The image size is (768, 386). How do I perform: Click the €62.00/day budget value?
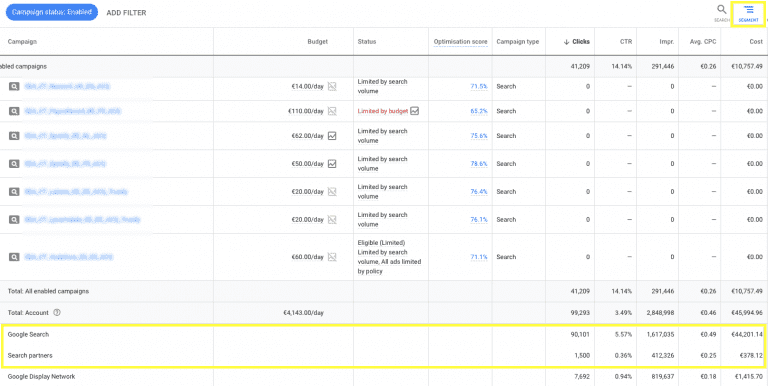pos(307,136)
